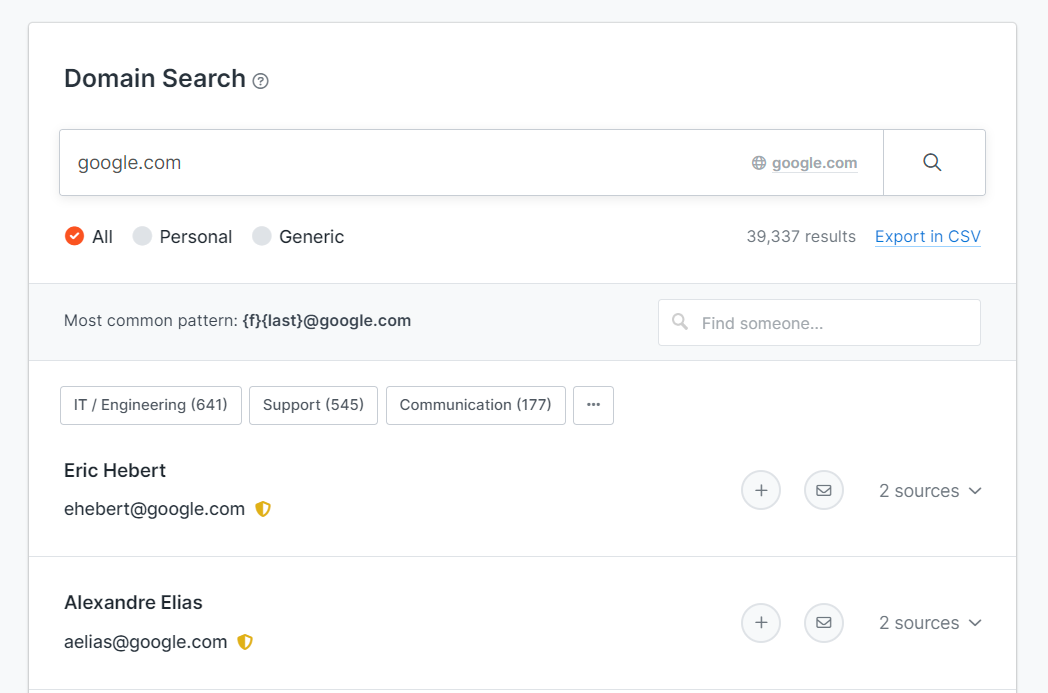Click the envelope icon for Eric Hebert
This screenshot has width=1048, height=693.
tap(824, 491)
